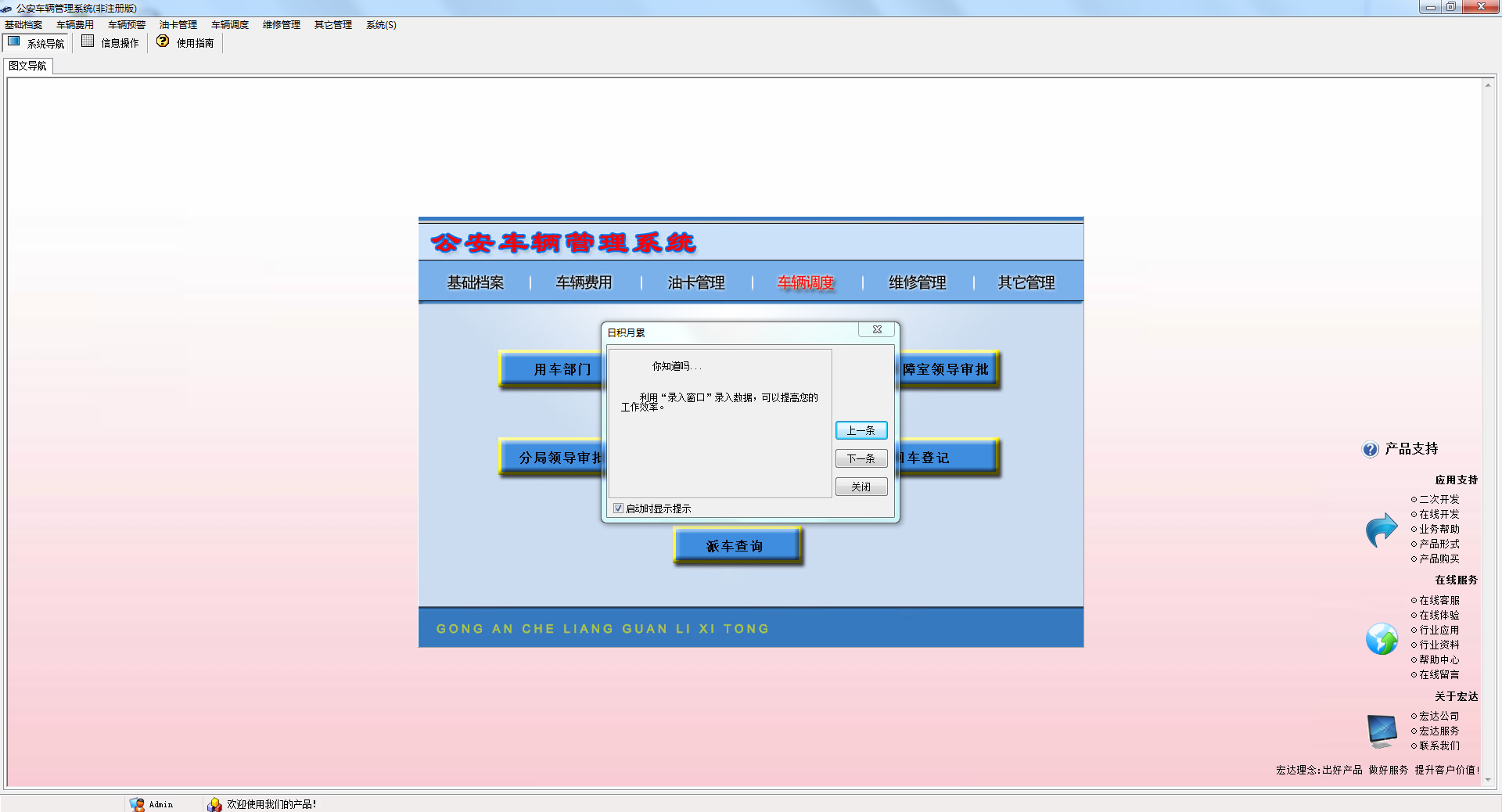Image resolution: width=1502 pixels, height=812 pixels.
Task: Open the 系统(S) menu
Action: pos(381,25)
